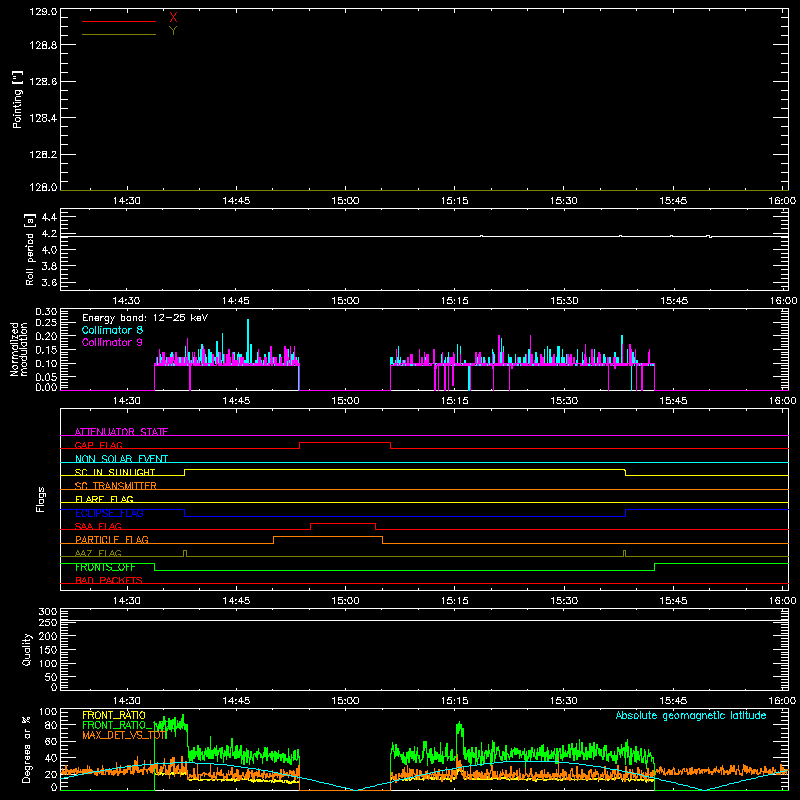Click the ECLIPSE_FLAG label
The width and height of the screenshot is (800, 800).
[x=109, y=513]
